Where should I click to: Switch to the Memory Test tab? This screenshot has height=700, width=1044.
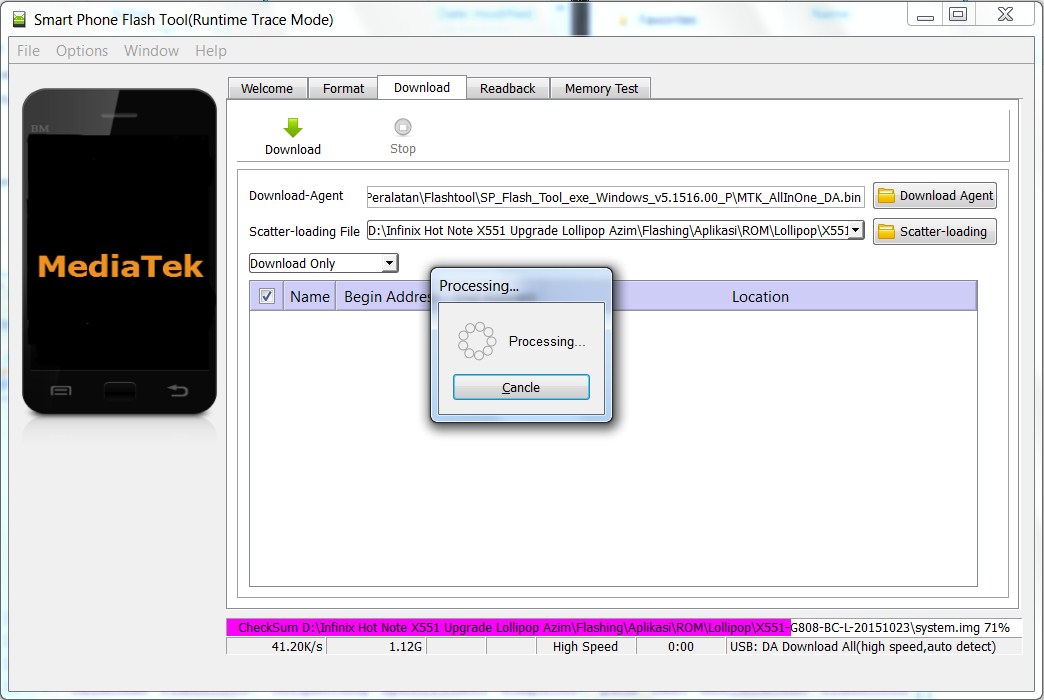tap(600, 88)
